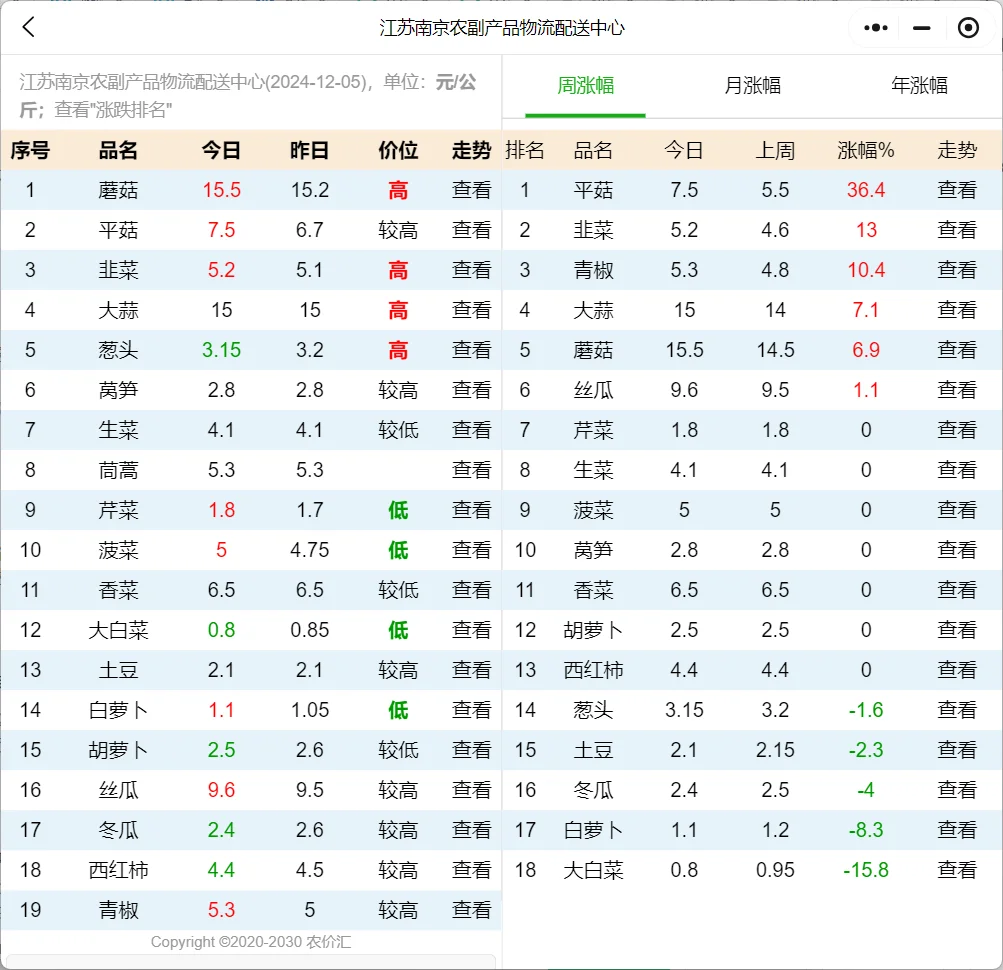Click the 价位 column header
This screenshot has width=1003, height=970.
click(x=398, y=150)
